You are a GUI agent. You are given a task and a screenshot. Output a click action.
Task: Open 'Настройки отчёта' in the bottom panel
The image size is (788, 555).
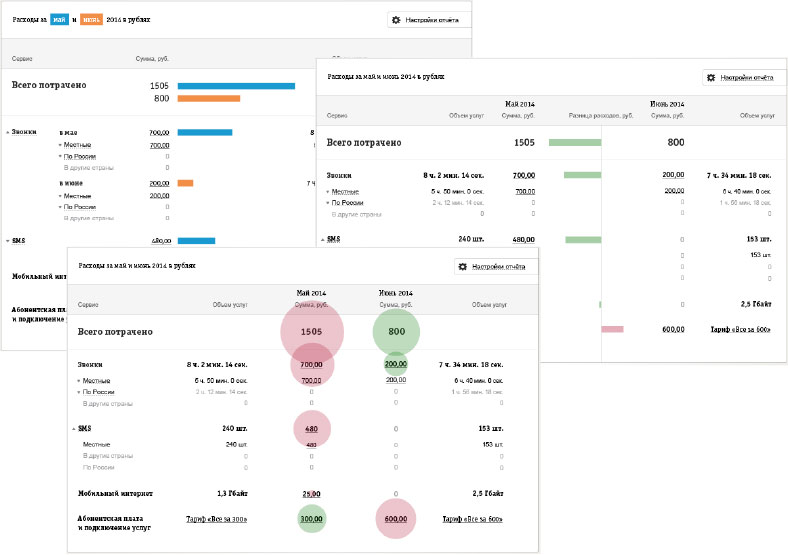496,267
